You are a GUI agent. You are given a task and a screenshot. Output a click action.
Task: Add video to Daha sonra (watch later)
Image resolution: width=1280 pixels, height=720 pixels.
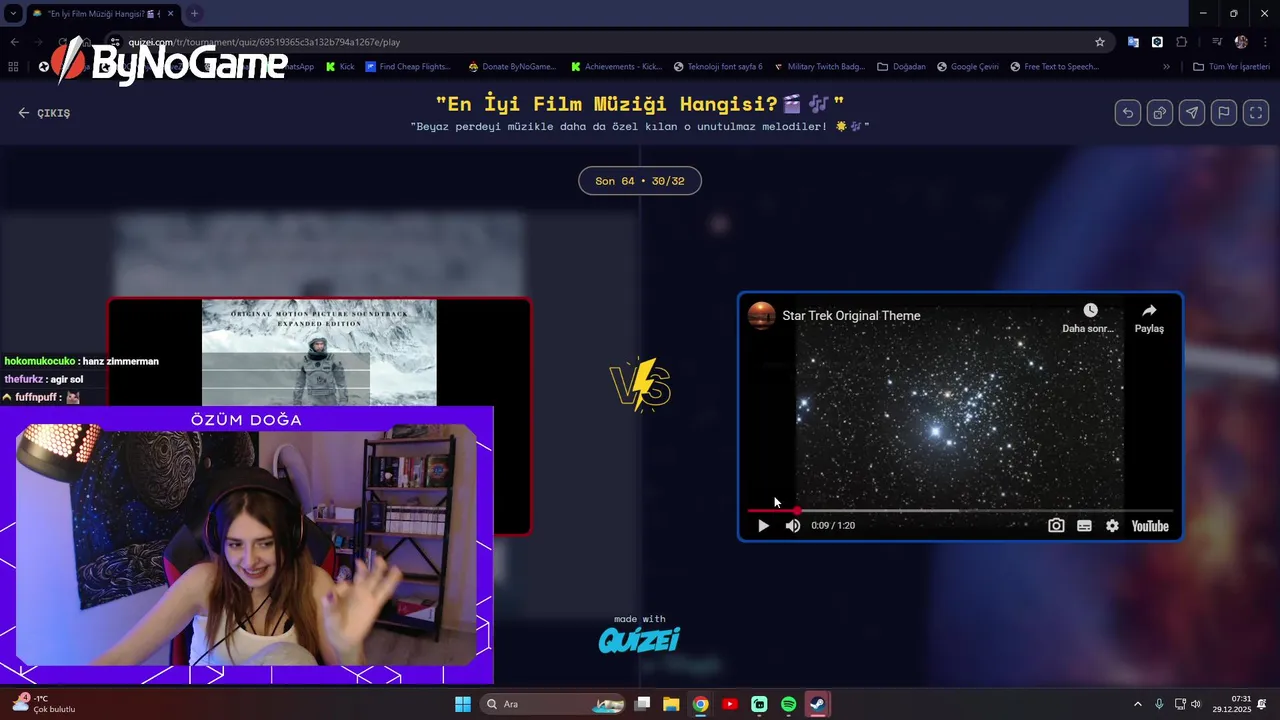tap(1089, 318)
